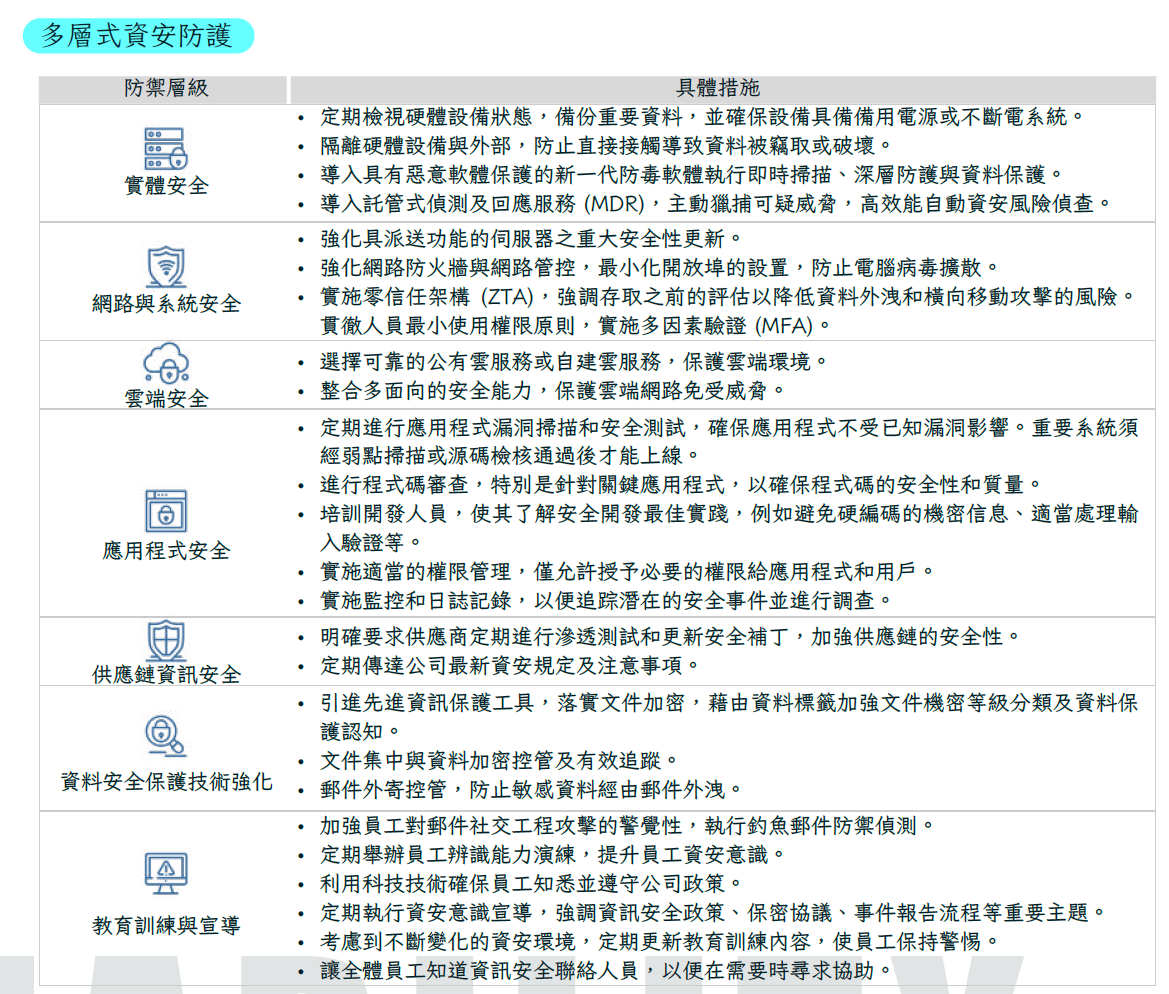The image size is (1169, 994).
Task: Click the 網路與系統安全 wifi shield icon
Action: pyautogui.click(x=166, y=266)
